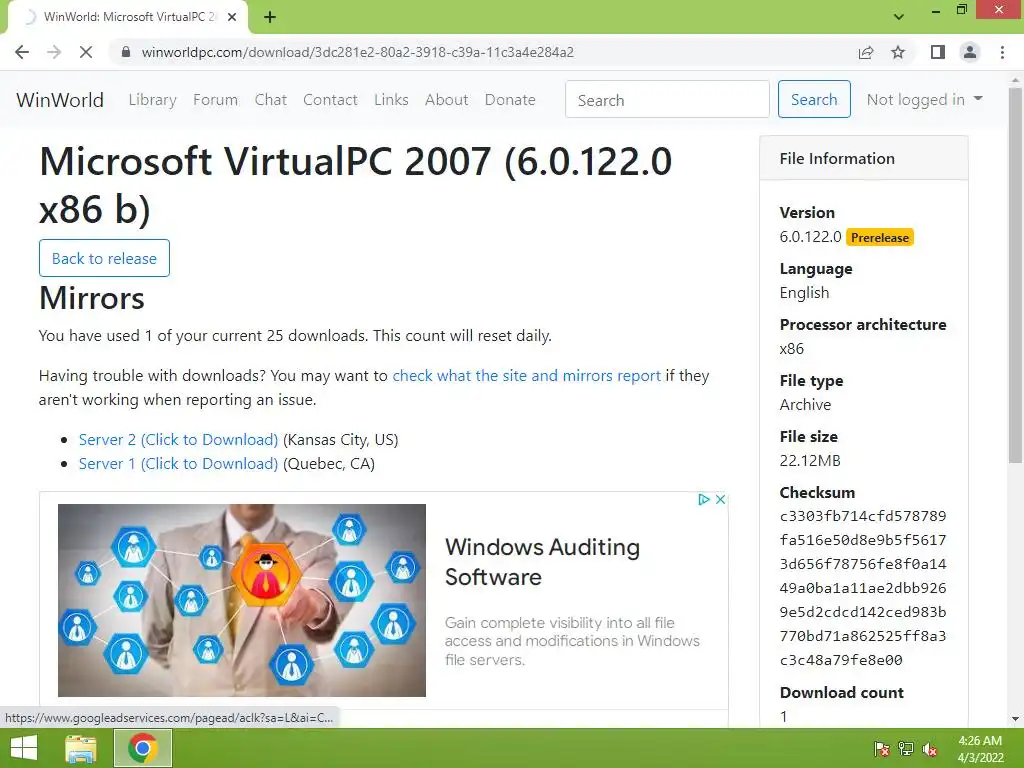
Task: Download from Server 1 Quebec
Action: 178,464
